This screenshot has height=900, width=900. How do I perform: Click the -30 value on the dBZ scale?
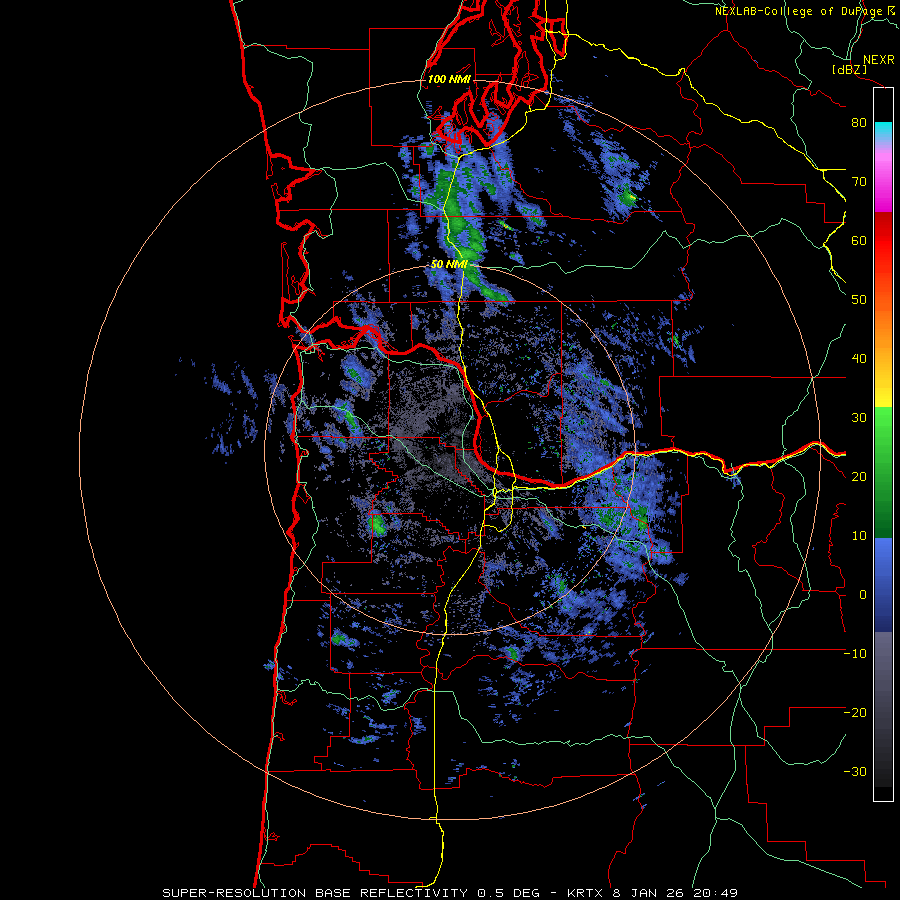[x=855, y=772]
